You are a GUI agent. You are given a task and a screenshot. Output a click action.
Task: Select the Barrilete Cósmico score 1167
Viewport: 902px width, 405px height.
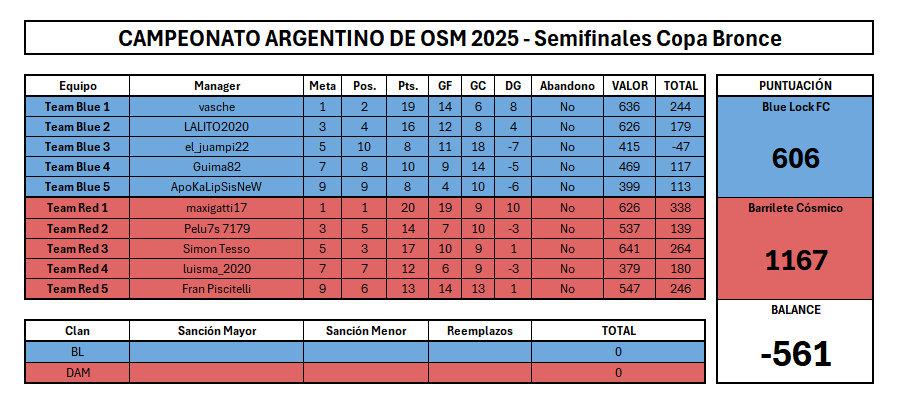795,260
